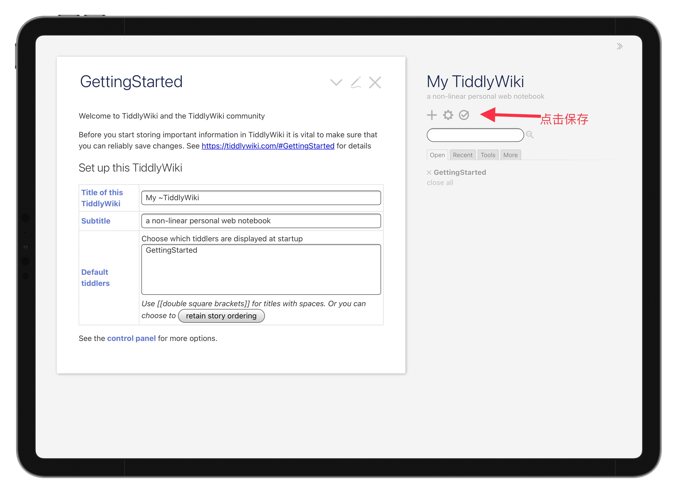678x494 pixels.
Task: Click the Set up this TiddlyWiki heading
Action: [131, 168]
